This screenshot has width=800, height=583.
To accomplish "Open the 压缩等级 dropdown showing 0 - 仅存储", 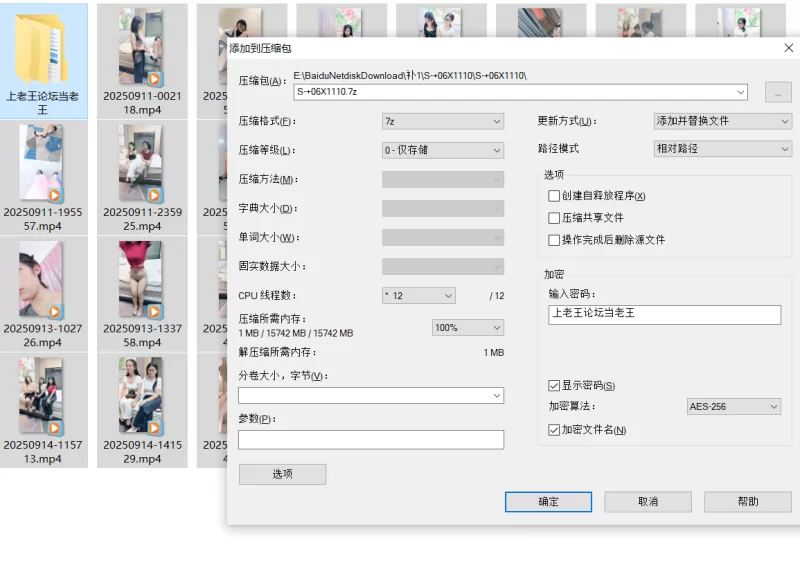I will (443, 150).
